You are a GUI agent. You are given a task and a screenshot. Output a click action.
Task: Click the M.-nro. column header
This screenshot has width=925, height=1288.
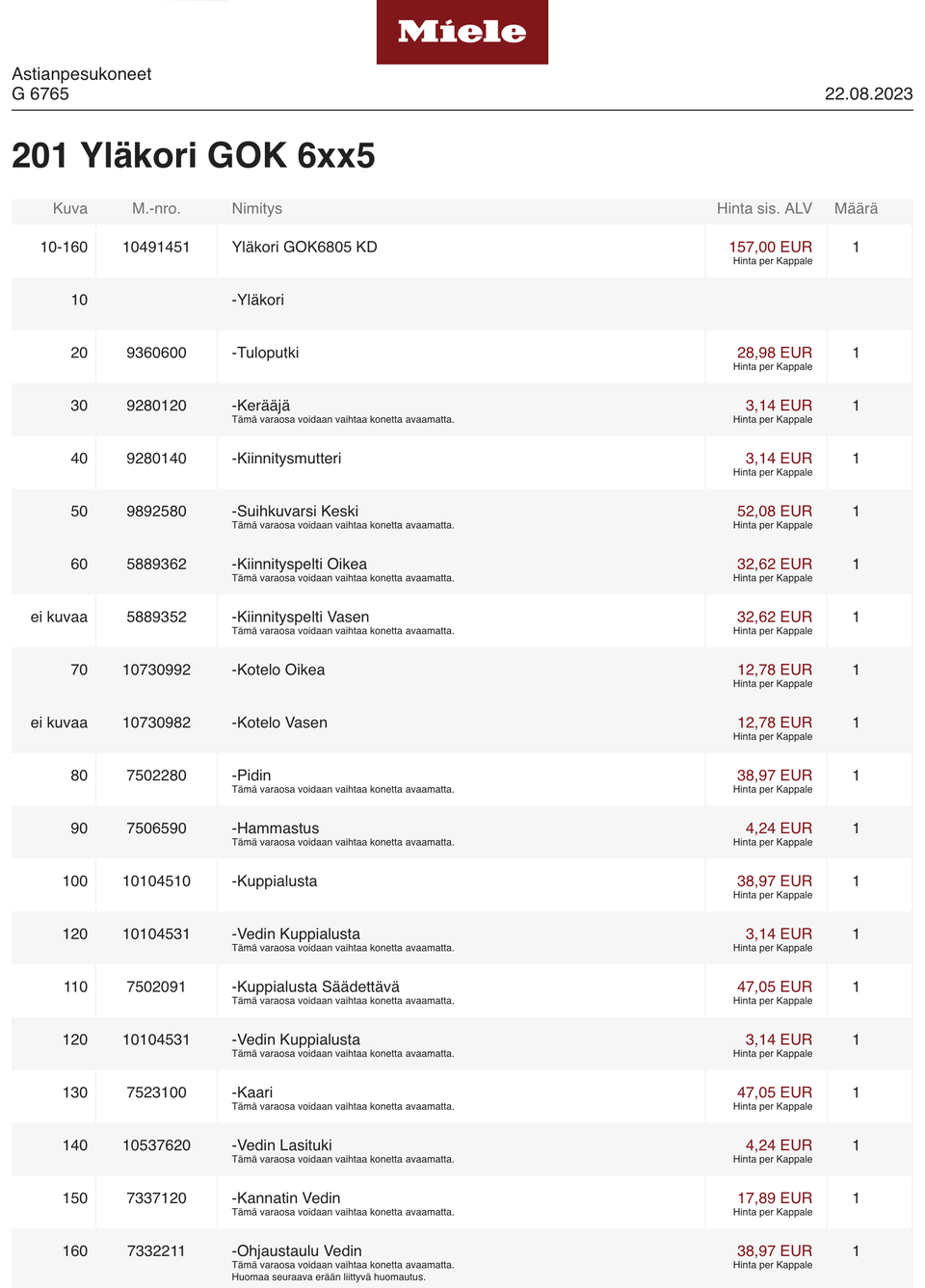click(x=156, y=209)
